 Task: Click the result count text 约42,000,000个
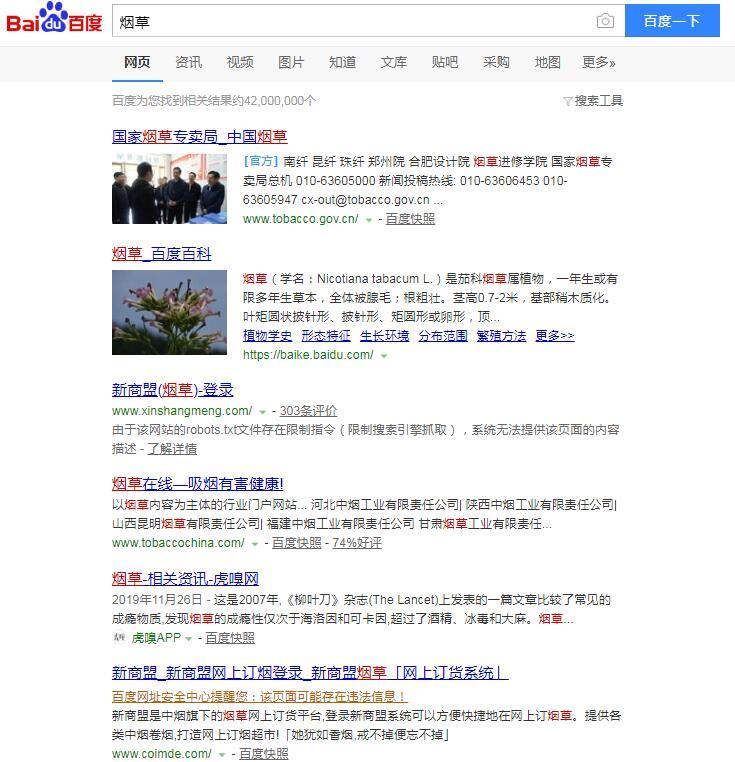[274, 101]
